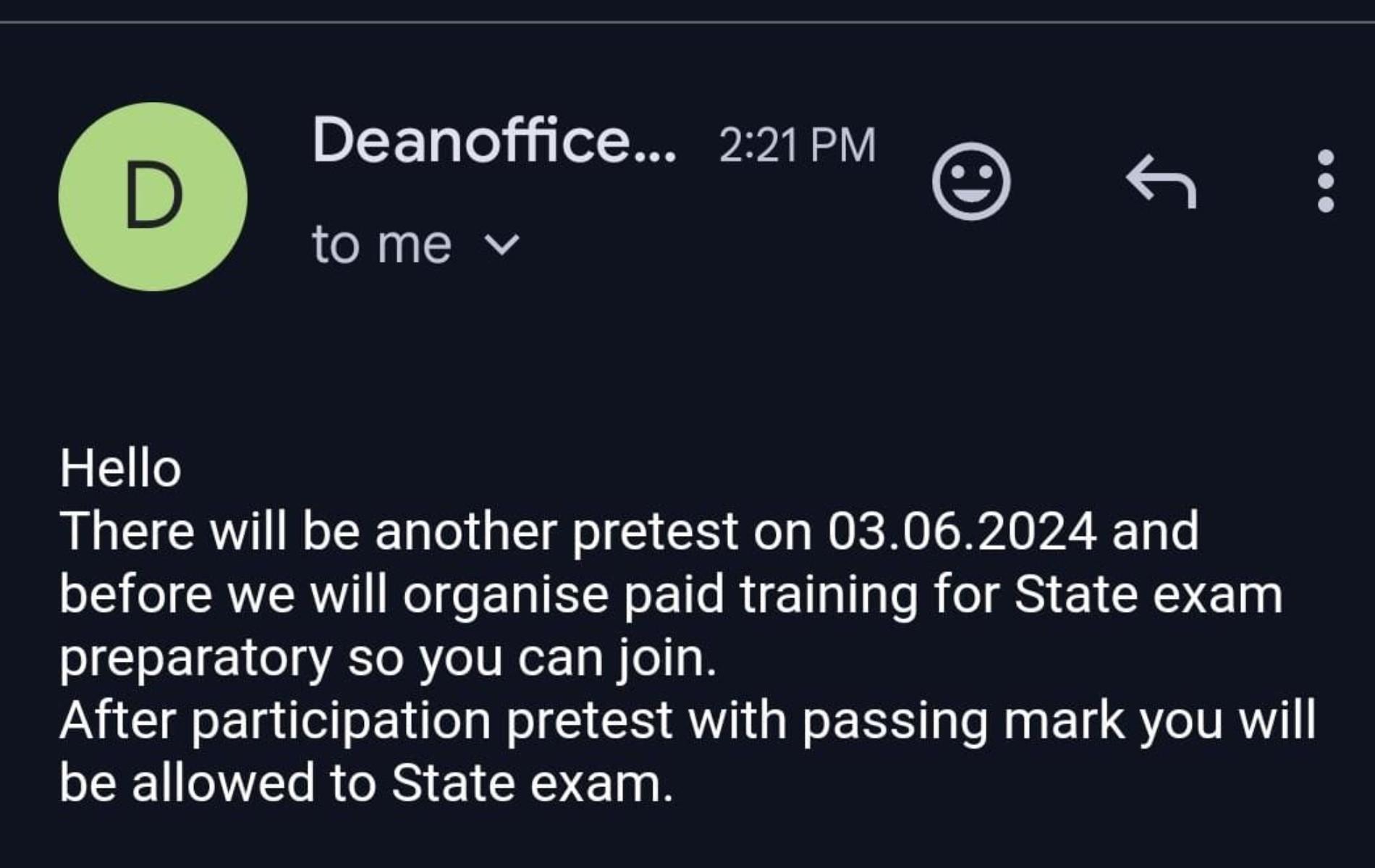This screenshot has width=1375, height=868.
Task: Tap the reply arrow icon
Action: click(x=1162, y=181)
